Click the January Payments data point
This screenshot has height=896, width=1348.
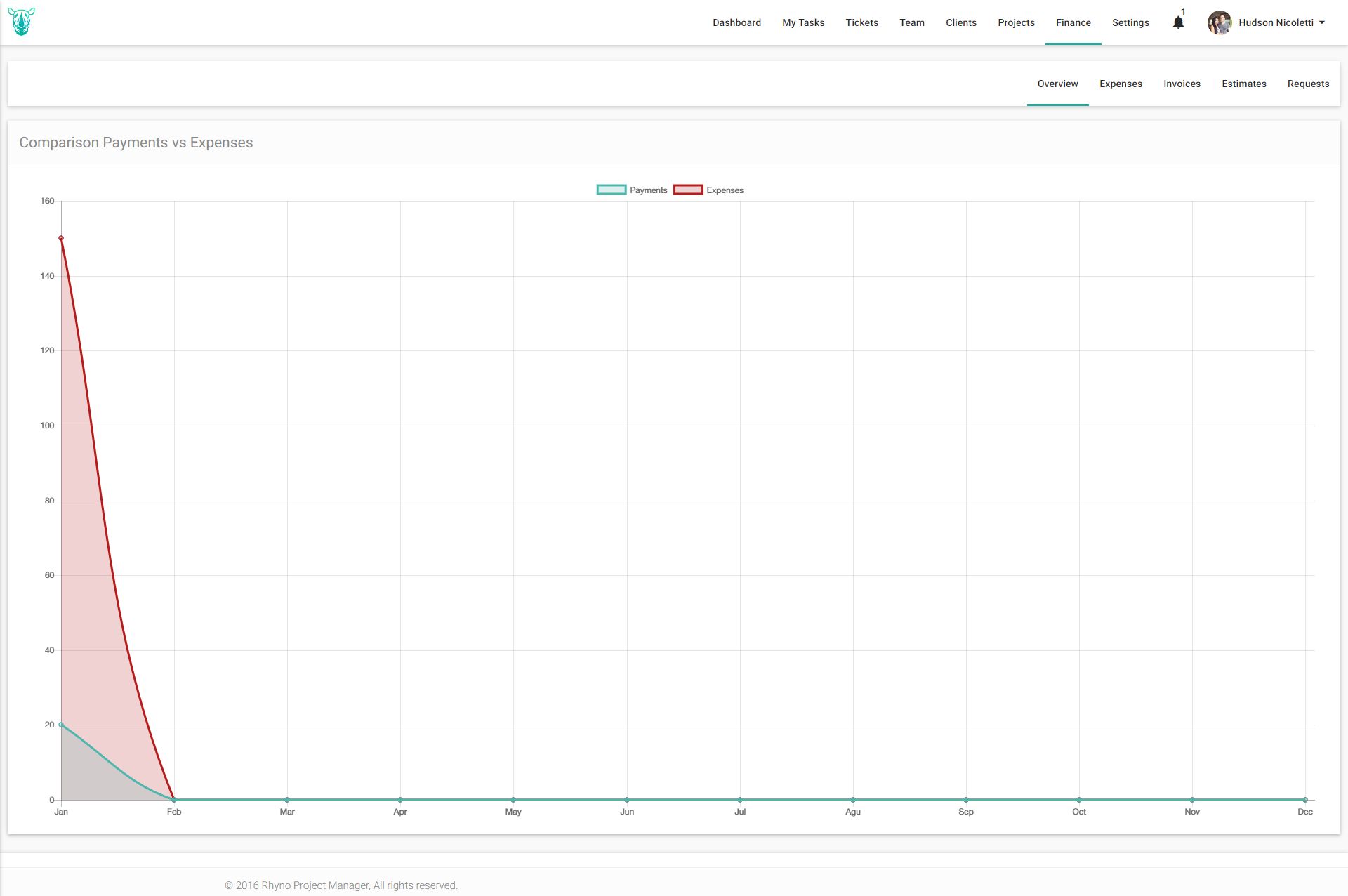click(x=61, y=725)
